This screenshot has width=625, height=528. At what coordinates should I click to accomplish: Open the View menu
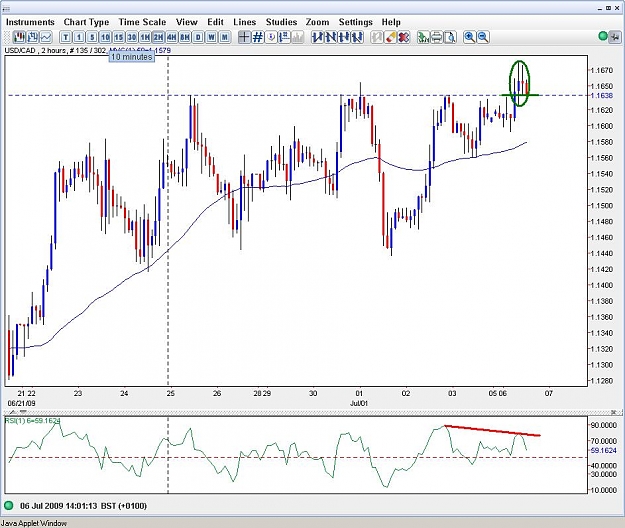[187, 22]
